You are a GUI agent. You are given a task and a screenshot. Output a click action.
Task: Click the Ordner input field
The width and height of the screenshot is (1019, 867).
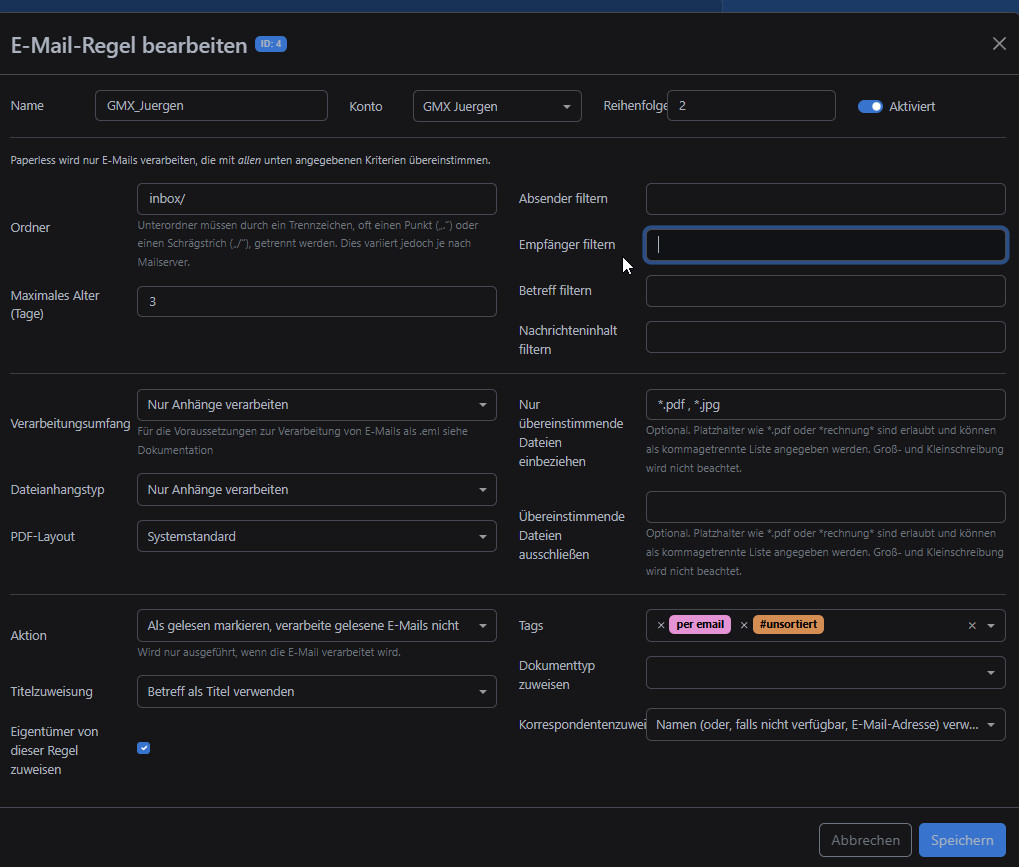[x=316, y=199]
